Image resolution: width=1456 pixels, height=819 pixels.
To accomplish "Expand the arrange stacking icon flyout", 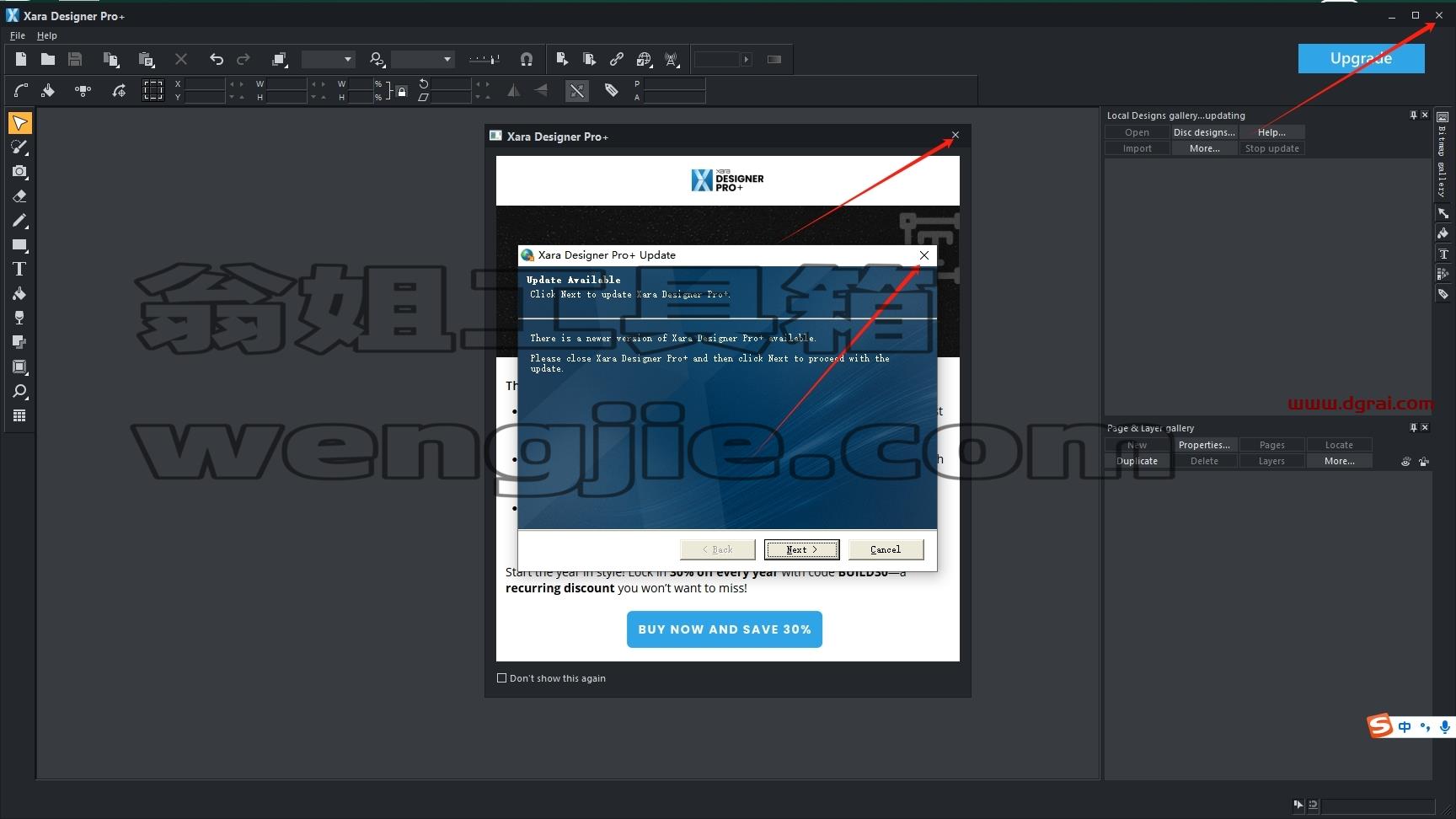I will point(280,59).
